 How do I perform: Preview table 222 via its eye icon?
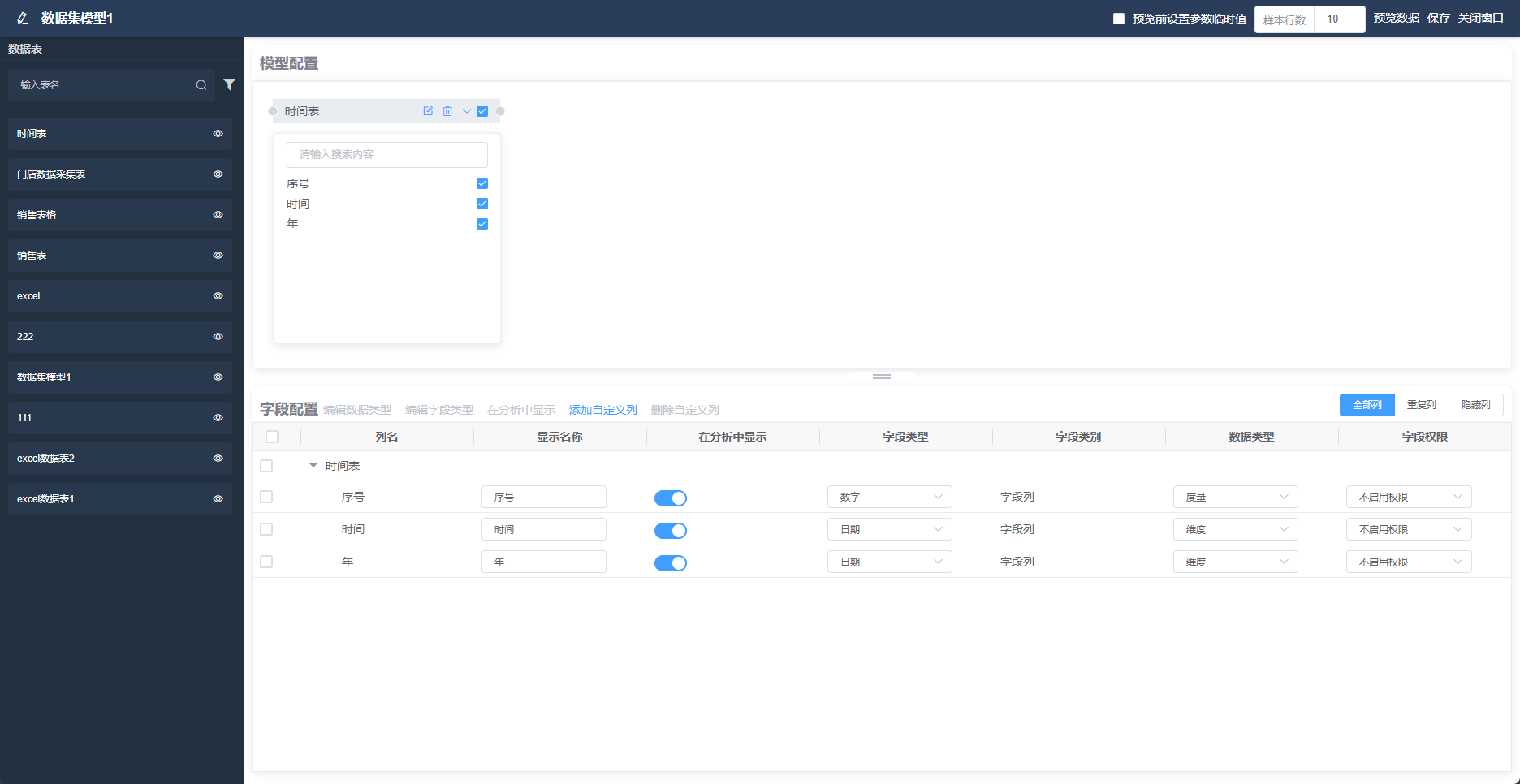click(x=218, y=337)
